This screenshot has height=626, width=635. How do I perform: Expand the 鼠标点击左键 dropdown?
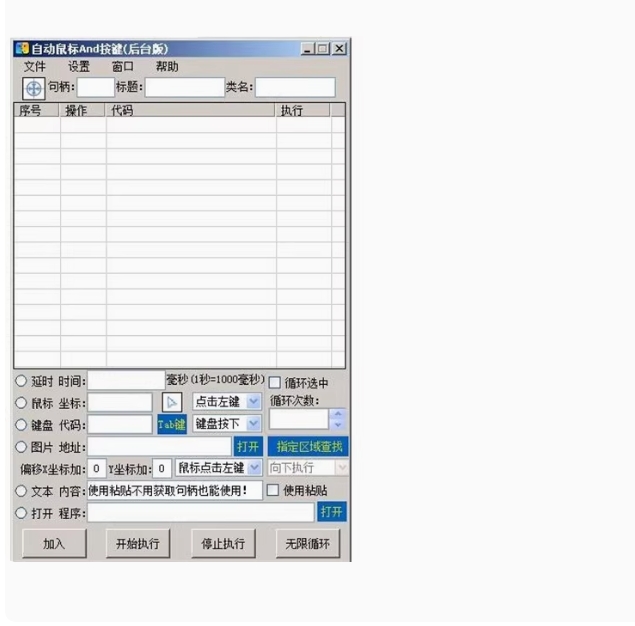point(253,468)
